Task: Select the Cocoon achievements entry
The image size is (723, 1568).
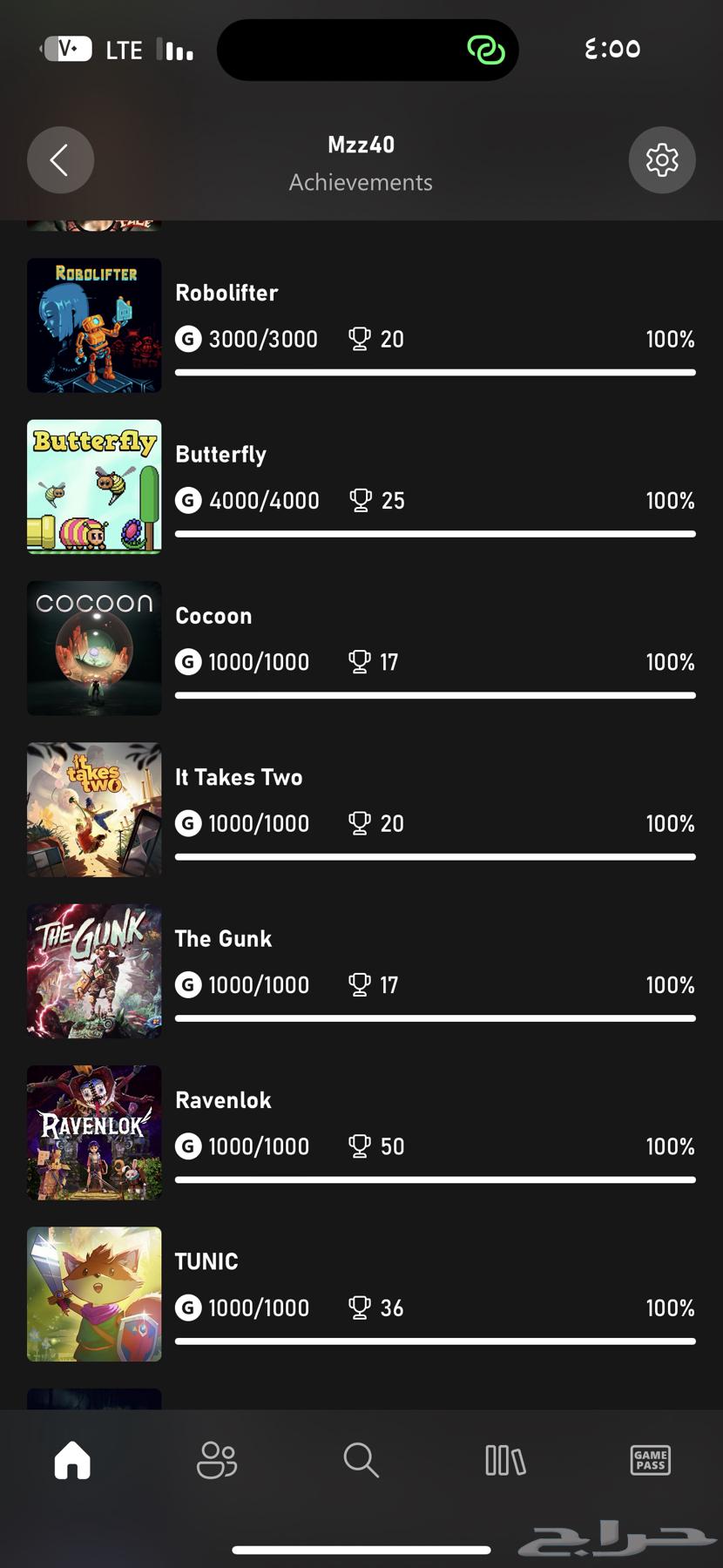Action: pyautogui.click(x=361, y=648)
